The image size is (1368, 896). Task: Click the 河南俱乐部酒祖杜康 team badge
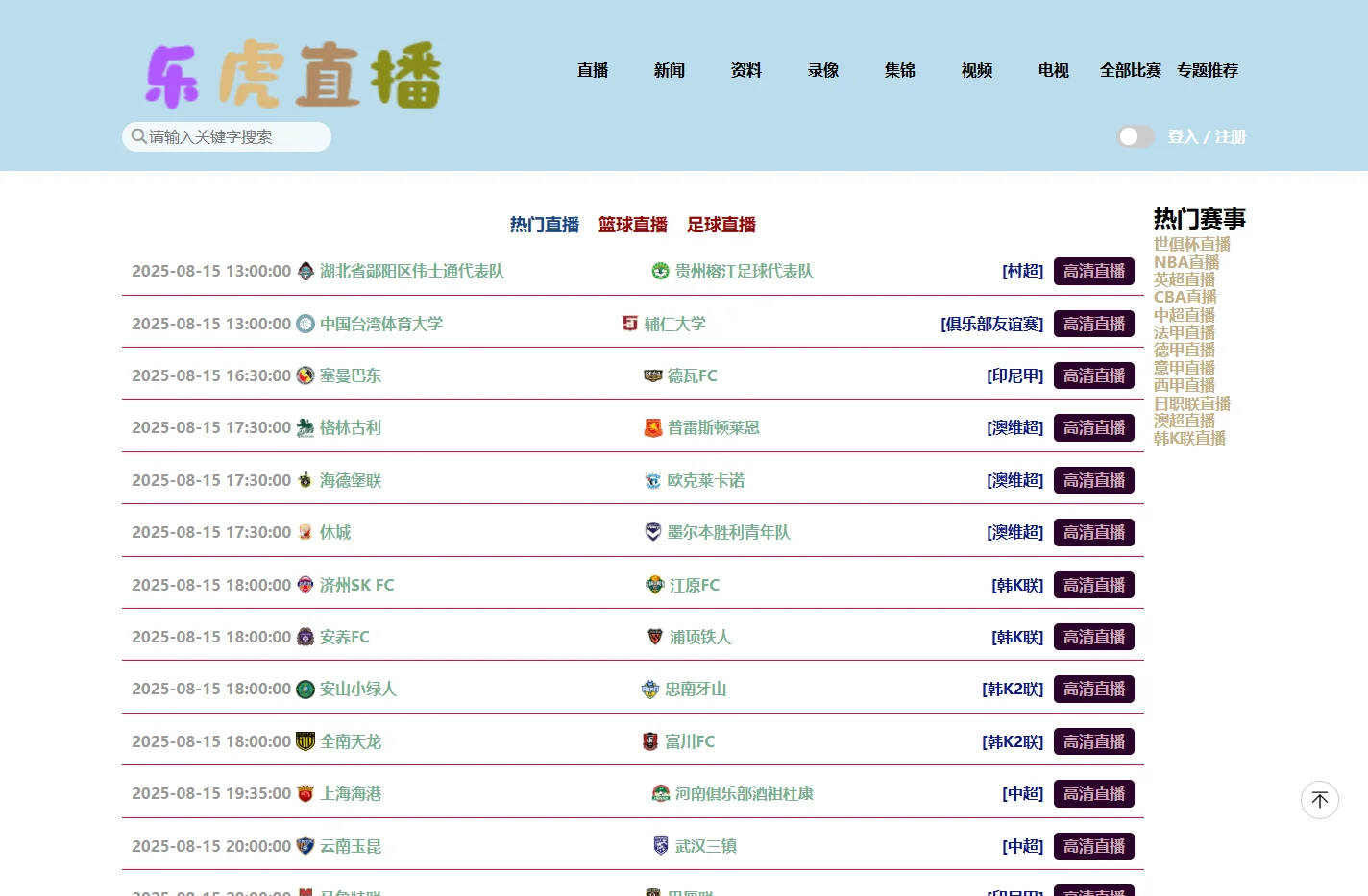[x=661, y=793]
